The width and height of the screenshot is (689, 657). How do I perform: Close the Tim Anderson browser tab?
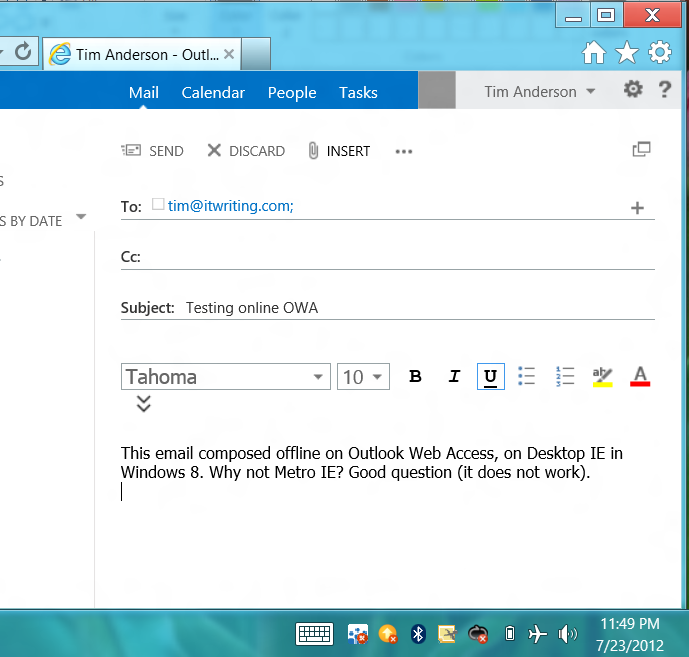pos(228,54)
